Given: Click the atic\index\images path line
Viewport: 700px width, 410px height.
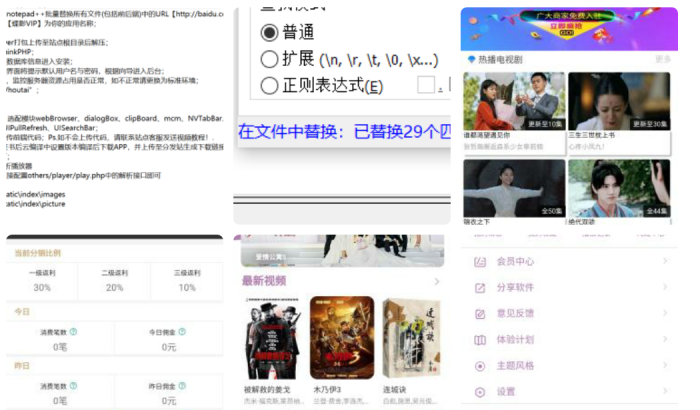Looking at the screenshot, I should (36, 194).
